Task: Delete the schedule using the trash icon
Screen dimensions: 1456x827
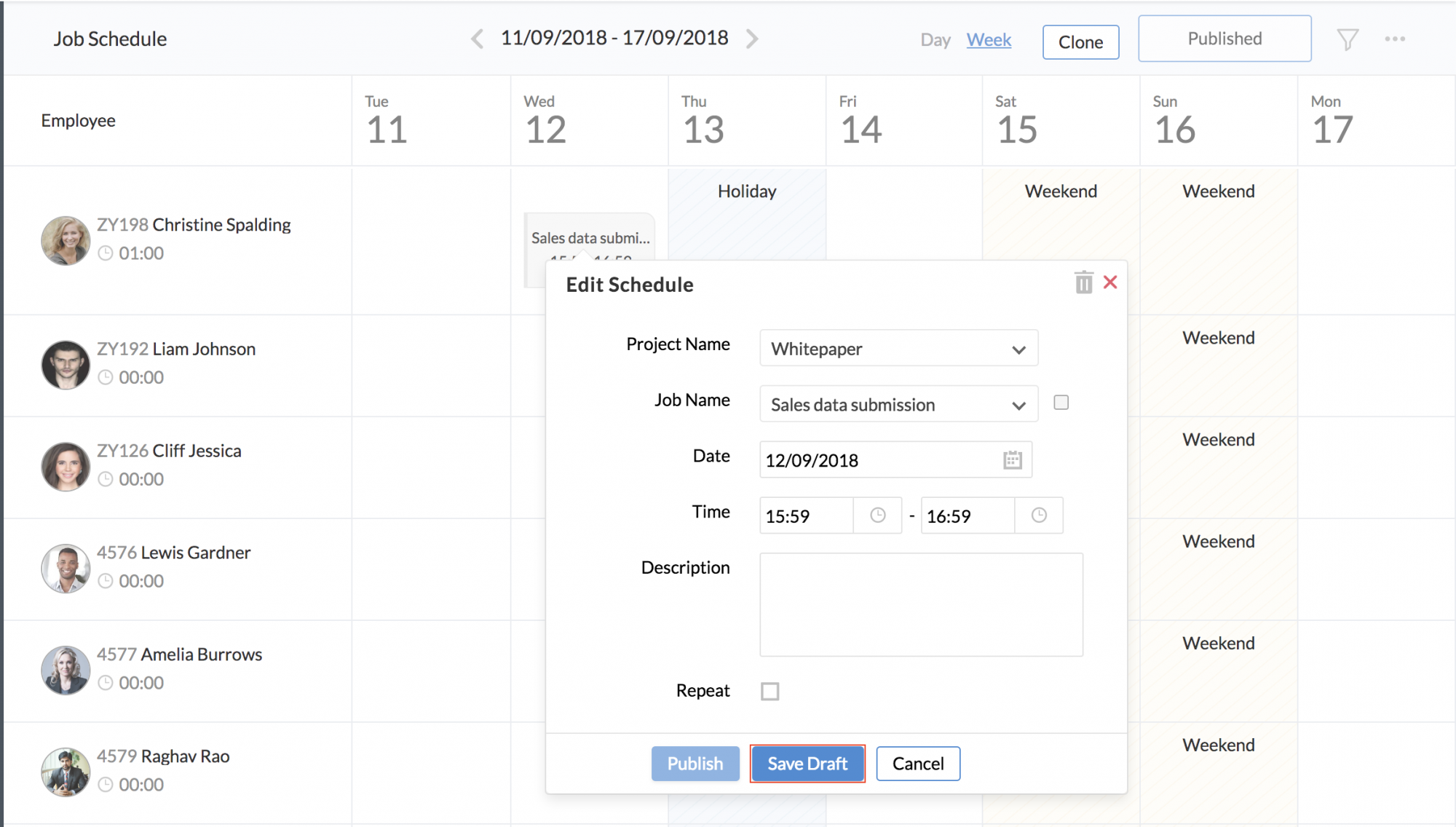Action: click(1083, 282)
